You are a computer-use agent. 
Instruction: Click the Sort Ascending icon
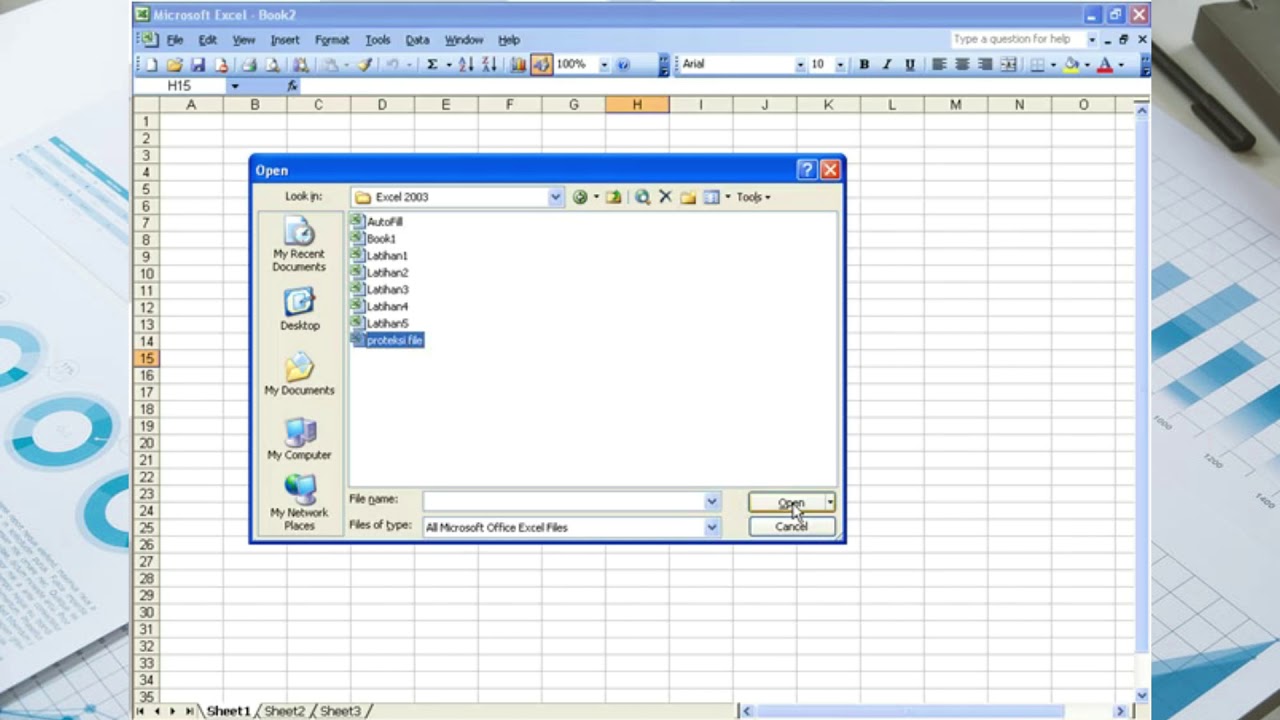tap(466, 64)
